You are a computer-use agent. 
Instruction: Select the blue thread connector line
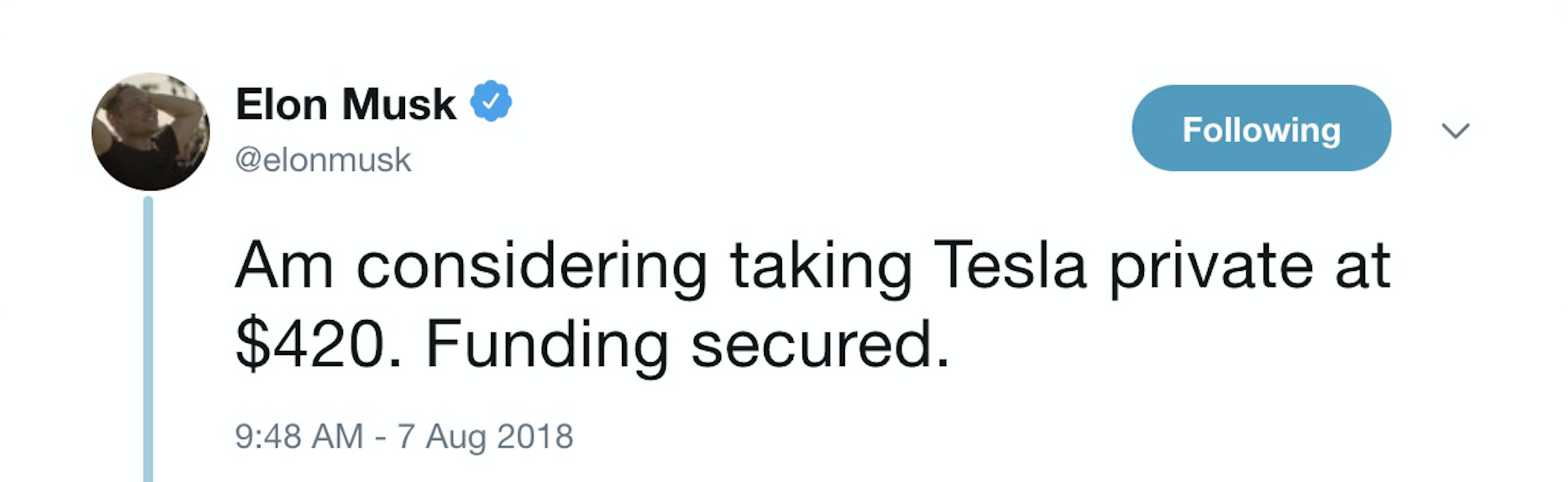click(x=148, y=339)
